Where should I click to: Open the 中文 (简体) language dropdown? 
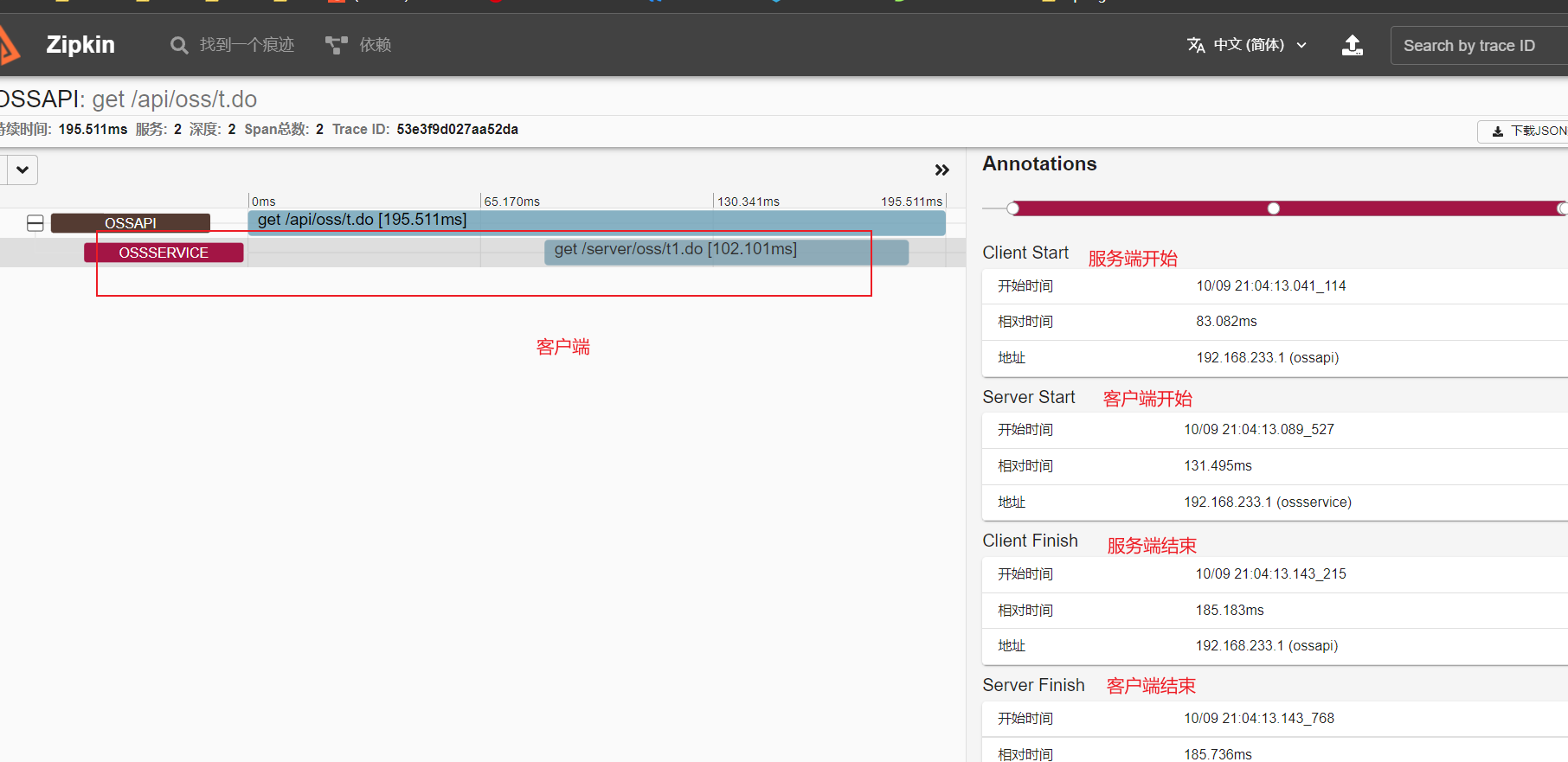[x=1248, y=45]
